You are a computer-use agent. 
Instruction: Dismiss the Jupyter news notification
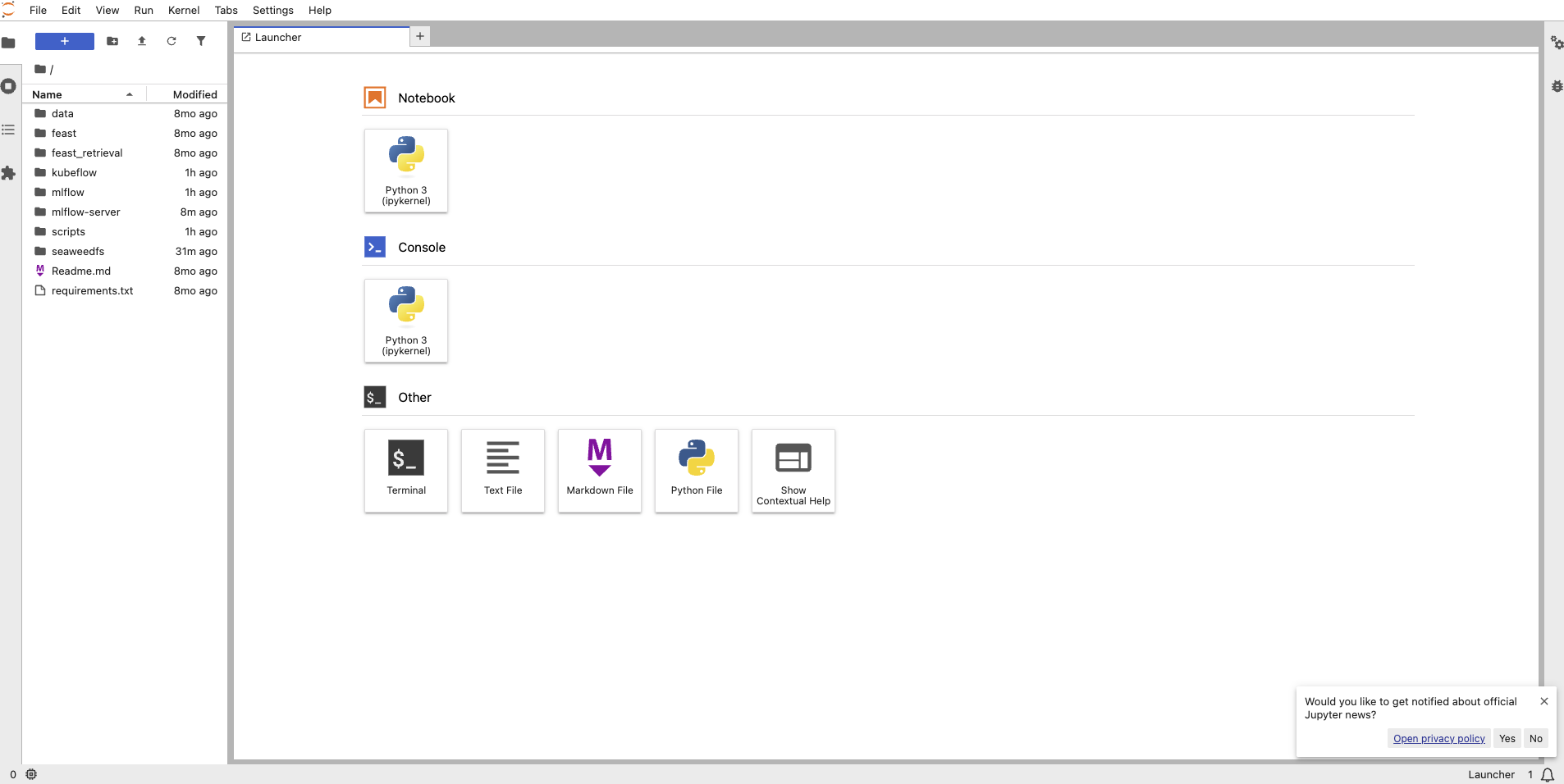(1544, 701)
